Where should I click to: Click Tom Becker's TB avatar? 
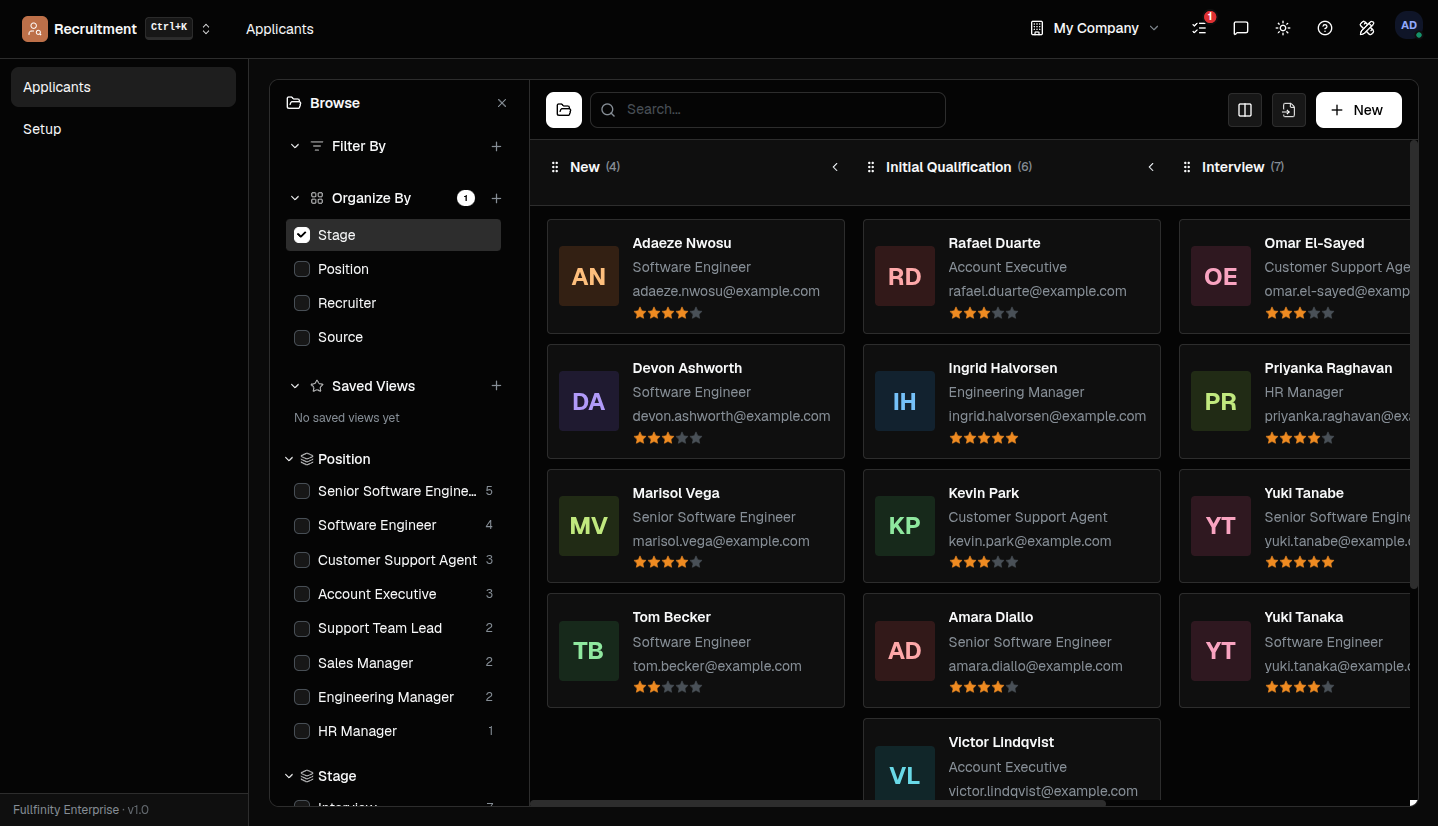point(589,651)
